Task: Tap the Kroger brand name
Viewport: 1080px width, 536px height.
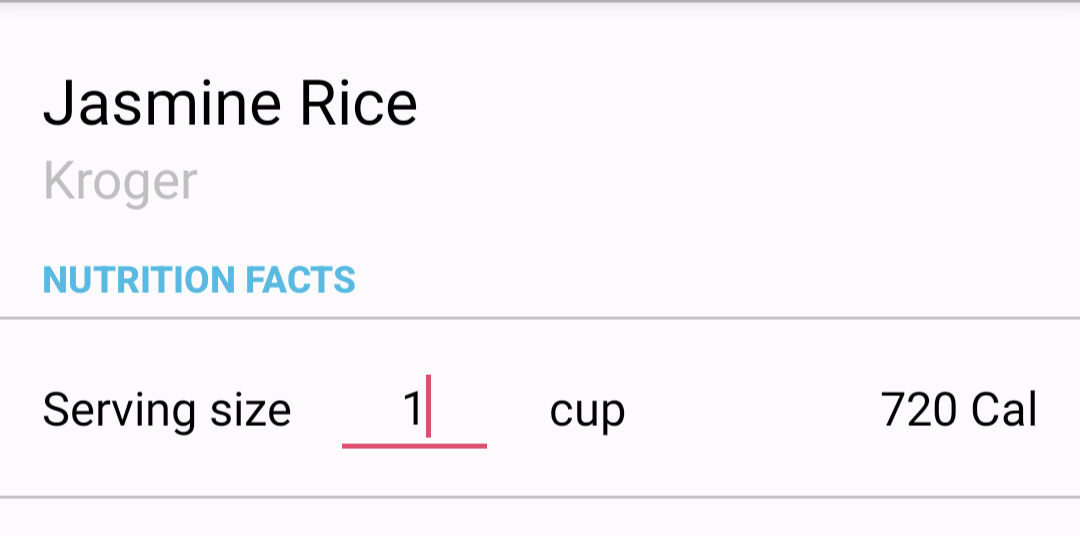Action: (x=121, y=181)
